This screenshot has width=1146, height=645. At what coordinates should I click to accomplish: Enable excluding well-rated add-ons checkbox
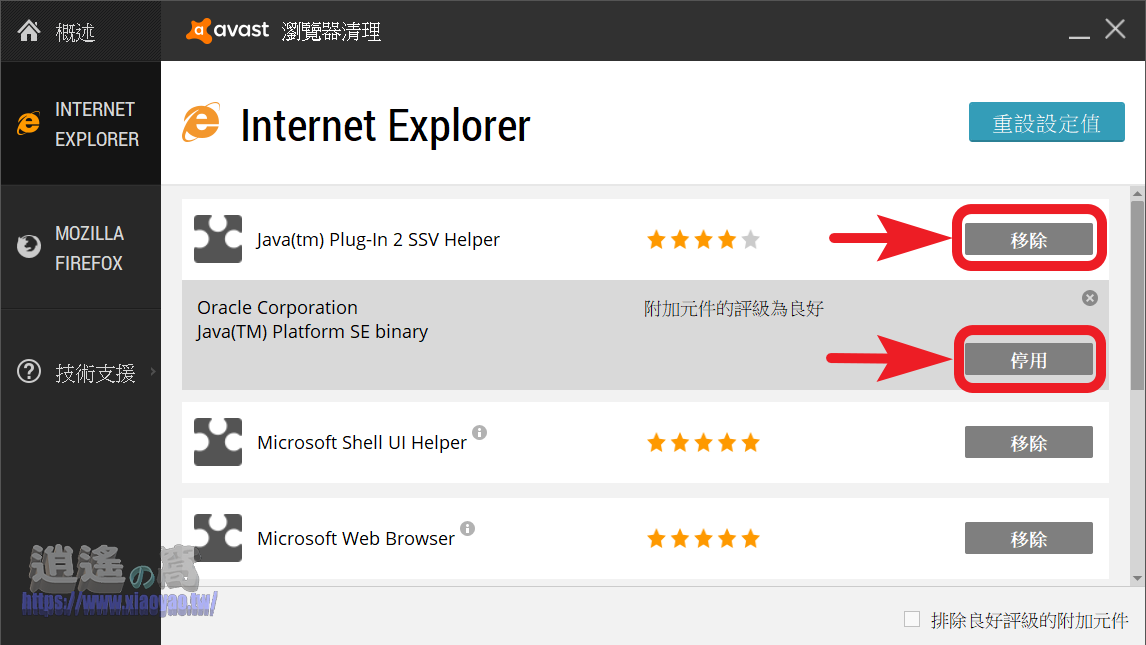[x=912, y=619]
